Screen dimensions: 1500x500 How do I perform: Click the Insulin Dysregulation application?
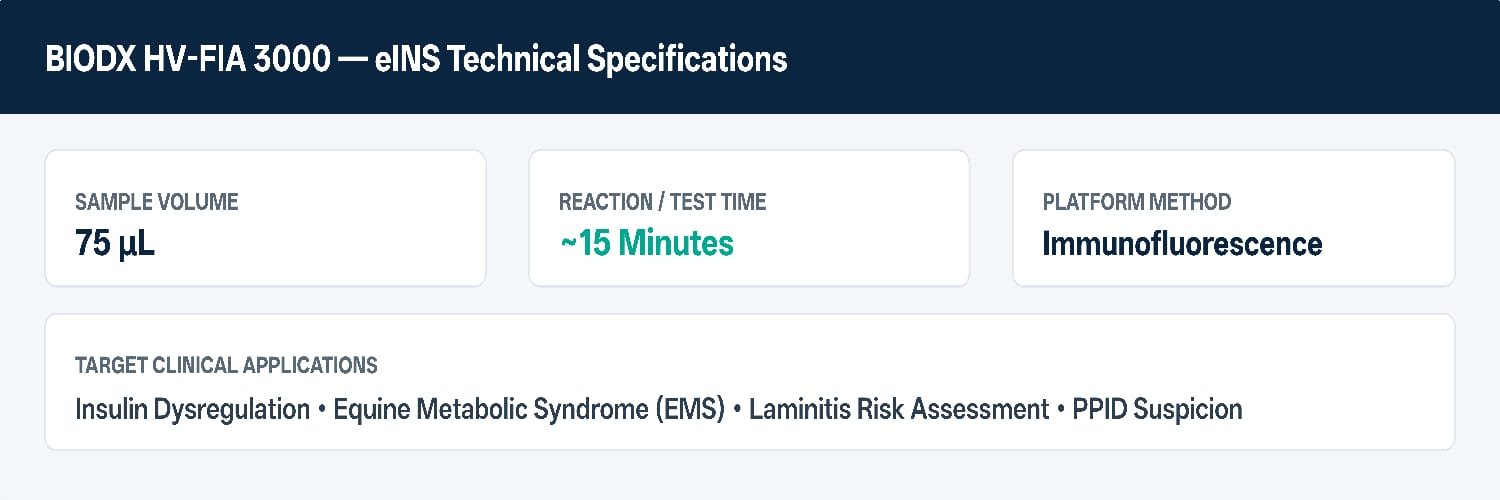(192, 409)
